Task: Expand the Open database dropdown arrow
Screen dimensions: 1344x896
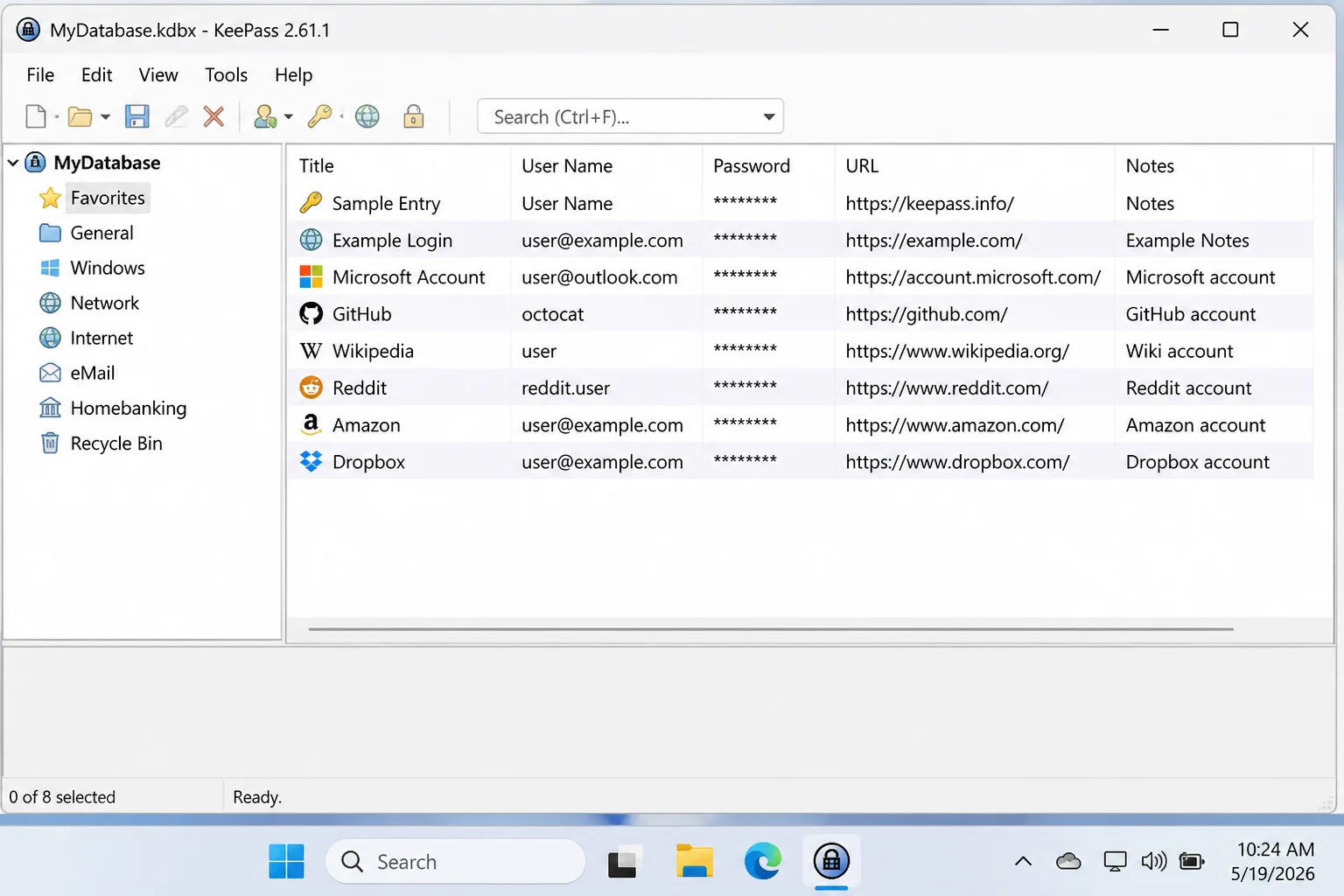Action: pos(105,116)
